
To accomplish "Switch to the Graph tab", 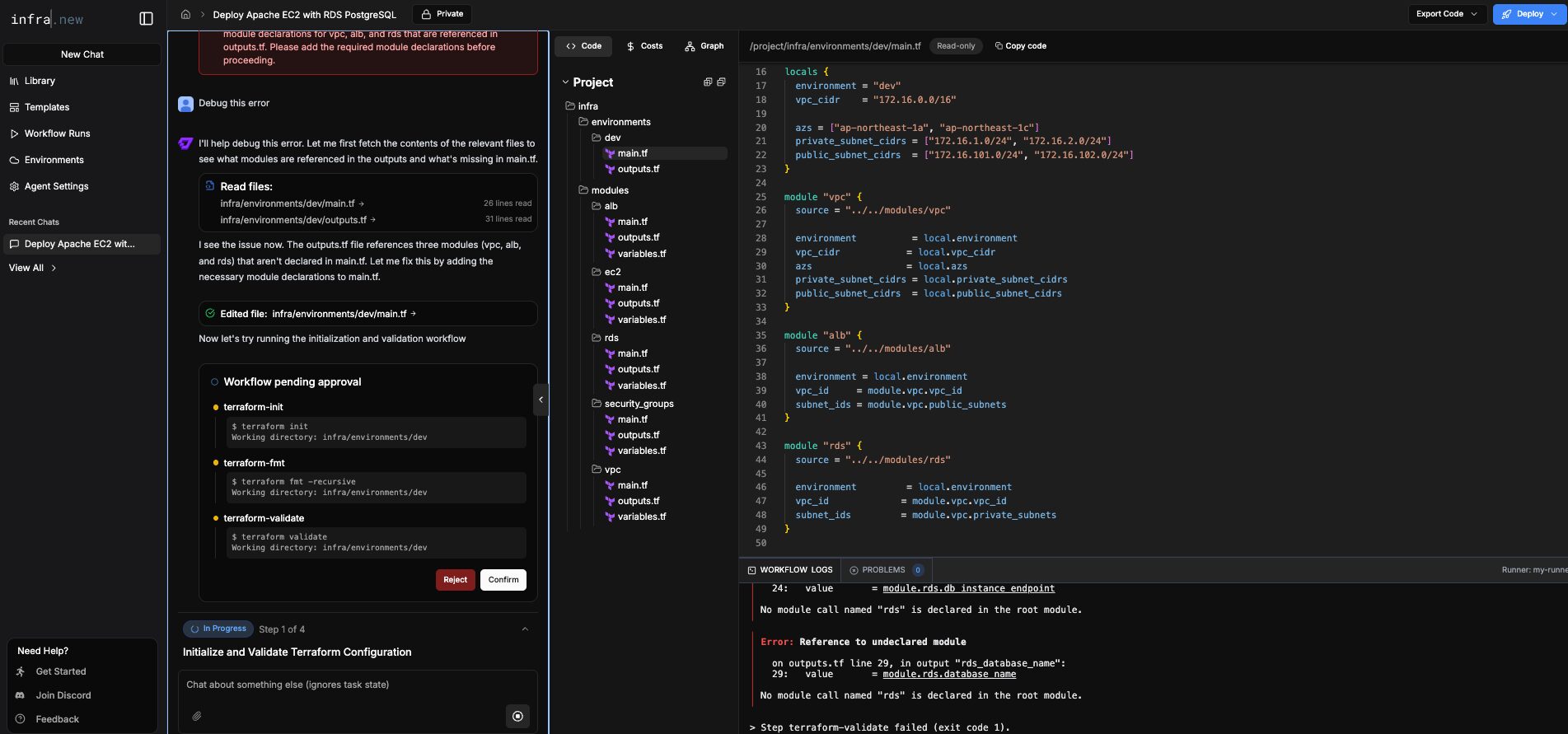I will point(704,46).
